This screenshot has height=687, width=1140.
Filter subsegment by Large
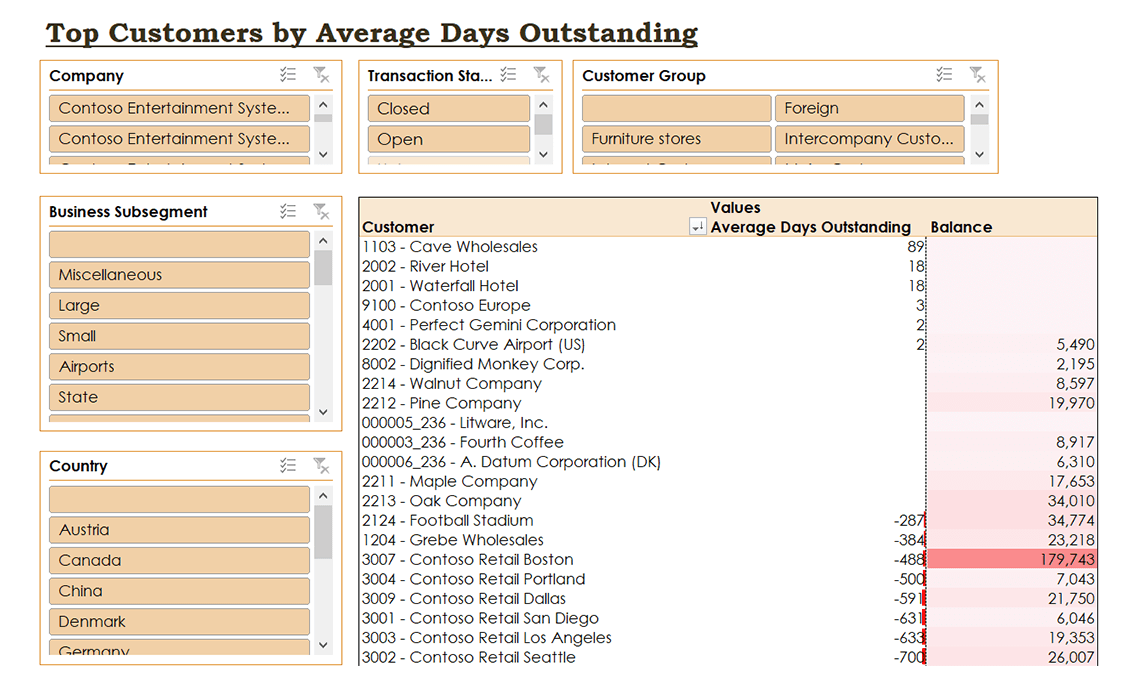click(x=180, y=305)
